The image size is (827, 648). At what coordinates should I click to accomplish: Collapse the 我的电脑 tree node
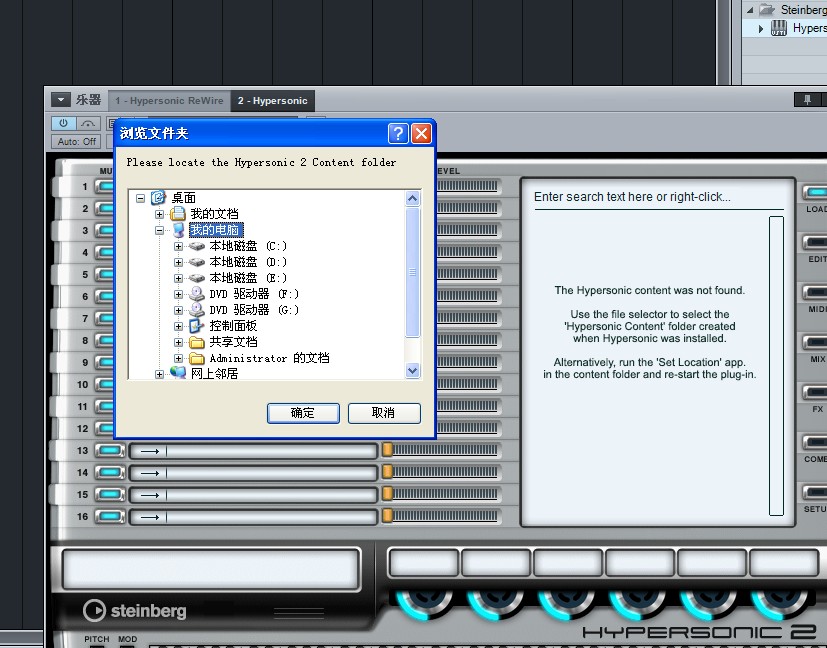coord(159,230)
